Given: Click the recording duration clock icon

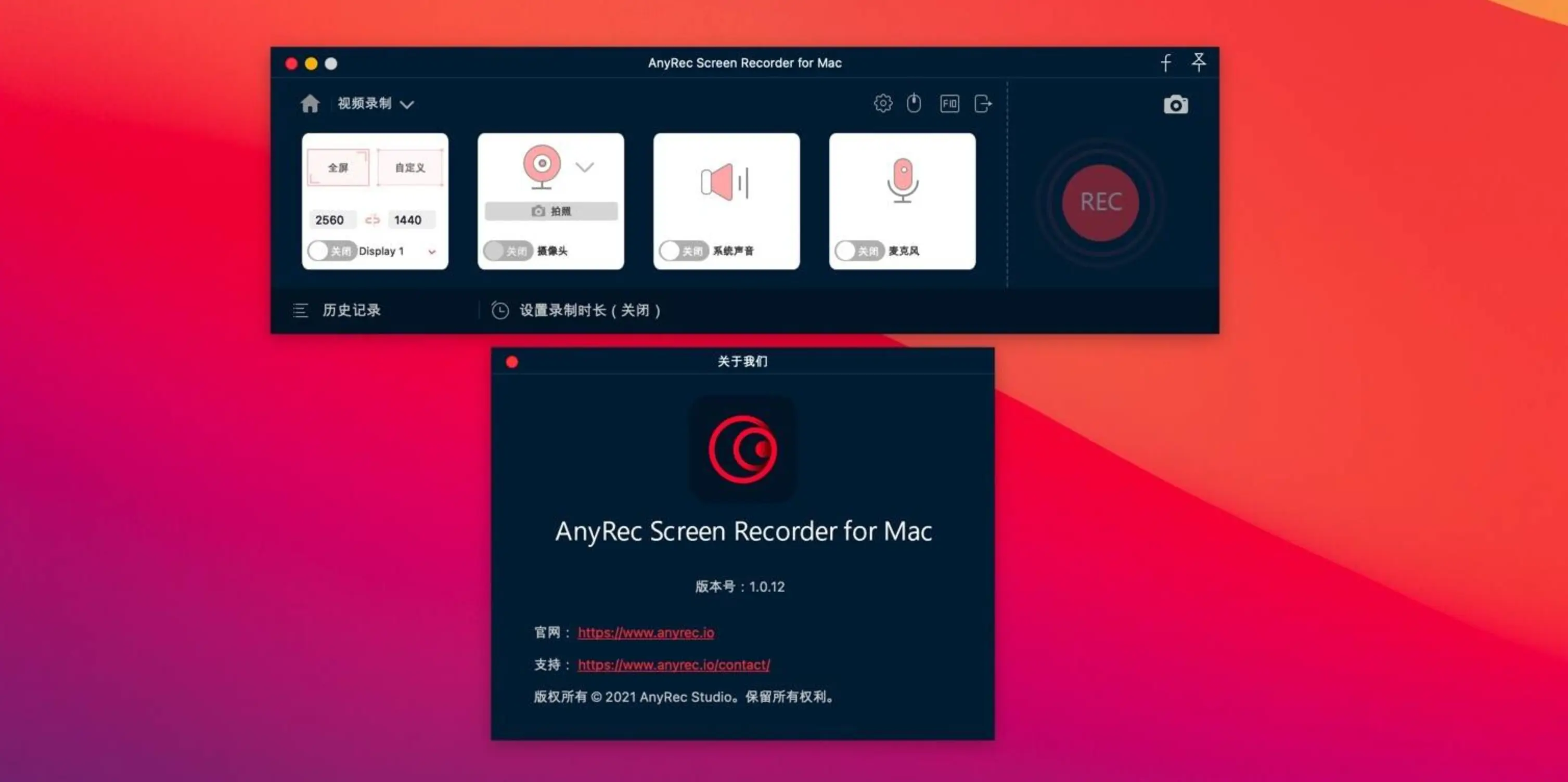Looking at the screenshot, I should click(500, 310).
